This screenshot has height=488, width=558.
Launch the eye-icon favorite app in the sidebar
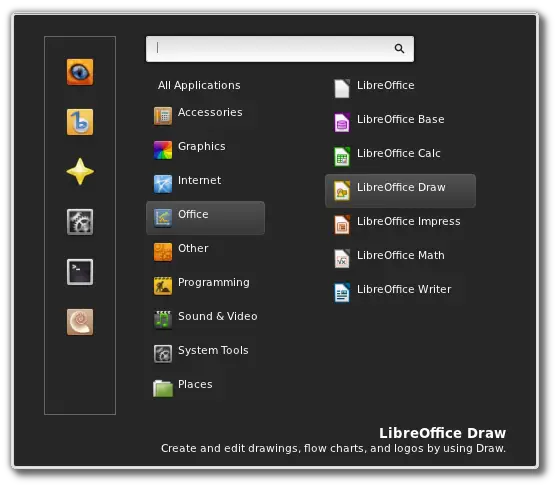coord(80,72)
